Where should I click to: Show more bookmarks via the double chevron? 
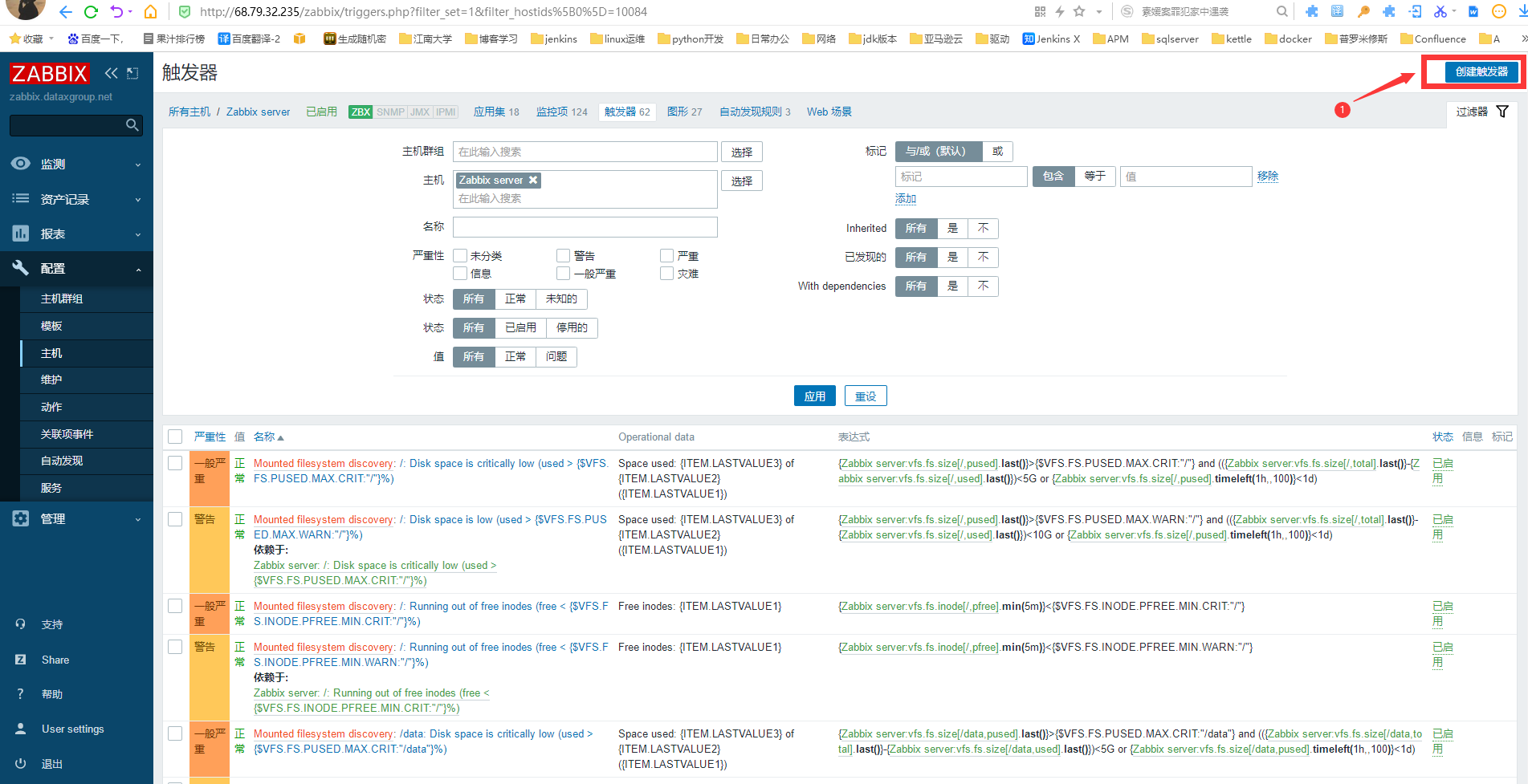point(1524,39)
